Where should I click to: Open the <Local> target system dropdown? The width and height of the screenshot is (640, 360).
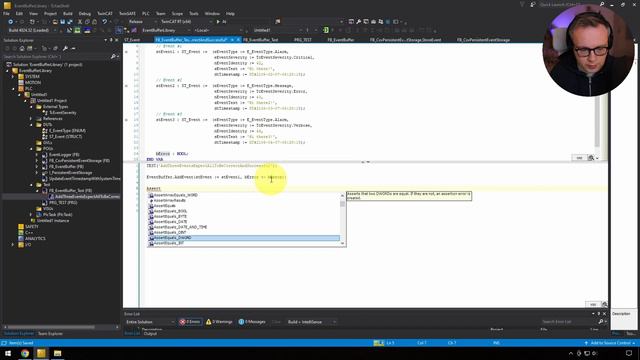(219, 30)
